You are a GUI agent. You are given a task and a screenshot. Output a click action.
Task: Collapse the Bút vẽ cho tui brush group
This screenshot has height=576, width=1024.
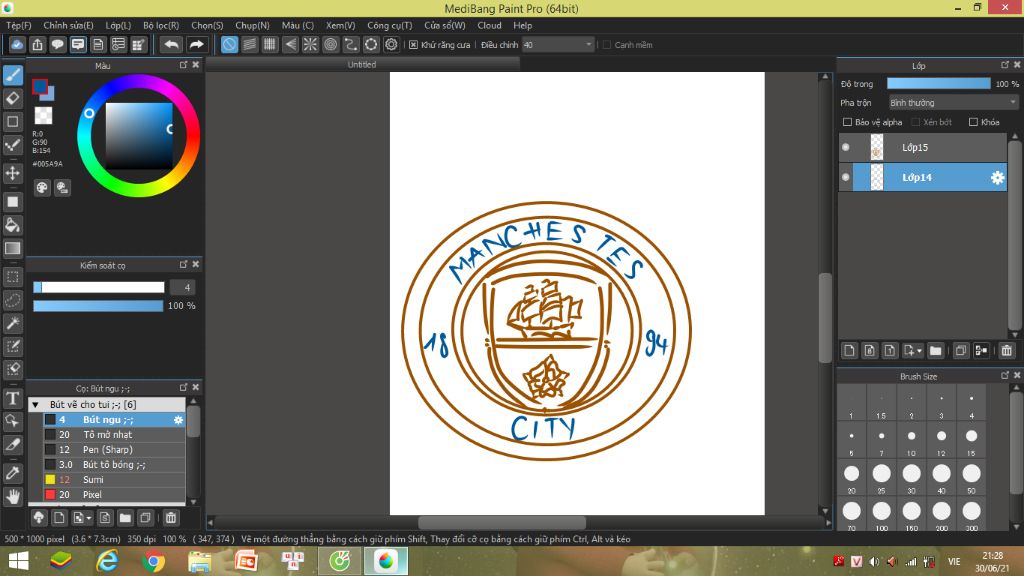click(36, 404)
